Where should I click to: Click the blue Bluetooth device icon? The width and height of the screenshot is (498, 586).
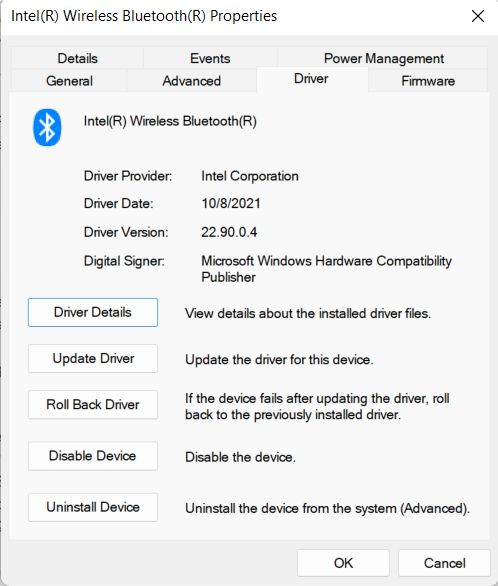[x=47, y=127]
